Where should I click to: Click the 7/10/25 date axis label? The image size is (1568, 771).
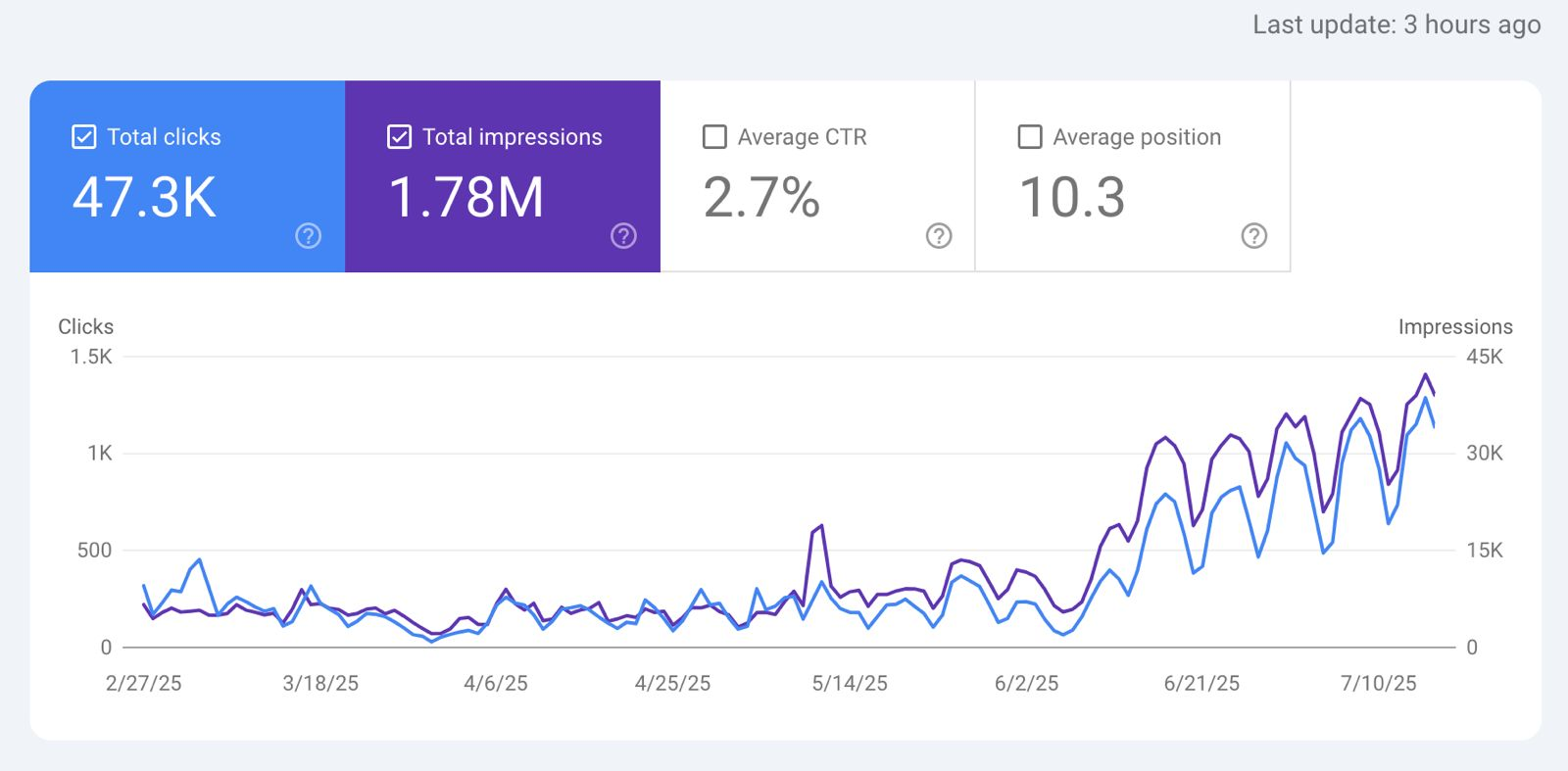(1378, 684)
